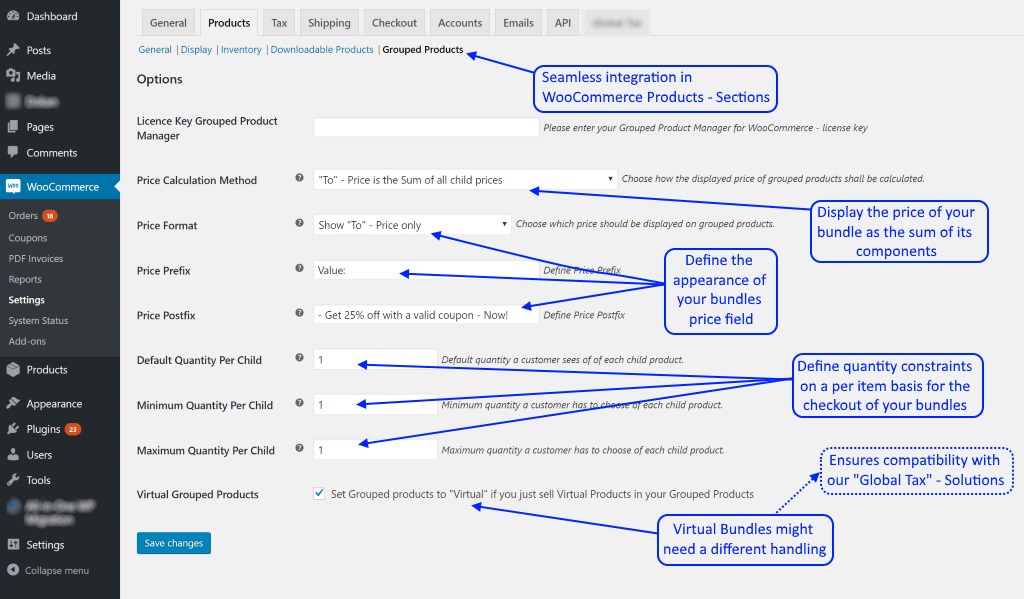The width and height of the screenshot is (1024, 599).
Task: Open Add-ons submenu item
Action: point(27,341)
